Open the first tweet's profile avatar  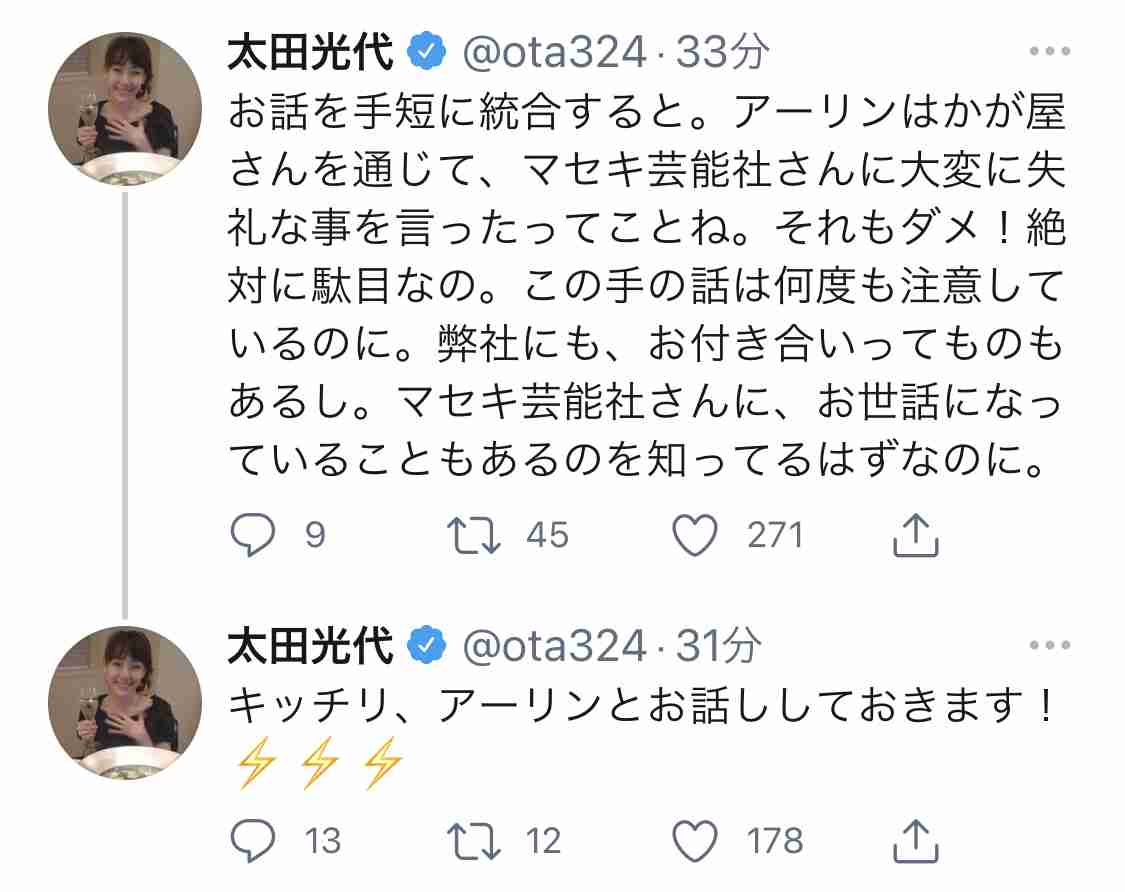pyautogui.click(x=125, y=109)
